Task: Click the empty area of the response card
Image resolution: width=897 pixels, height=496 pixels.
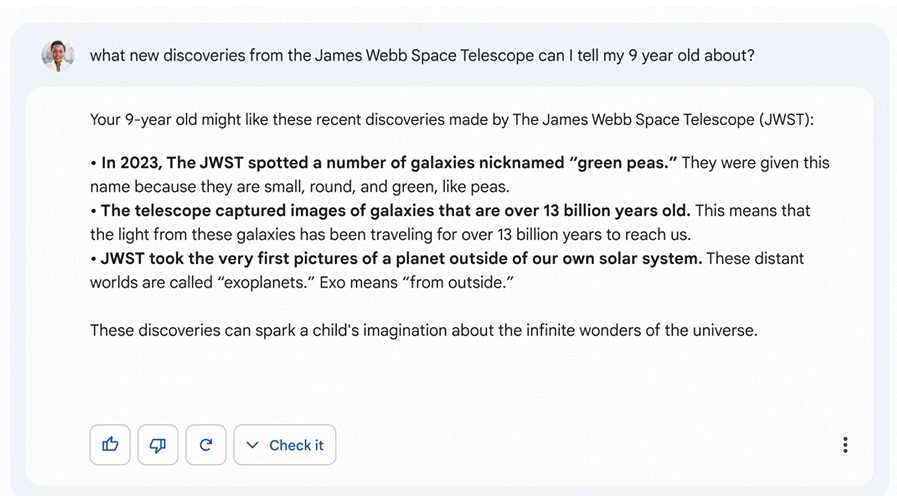Action: click(450, 380)
